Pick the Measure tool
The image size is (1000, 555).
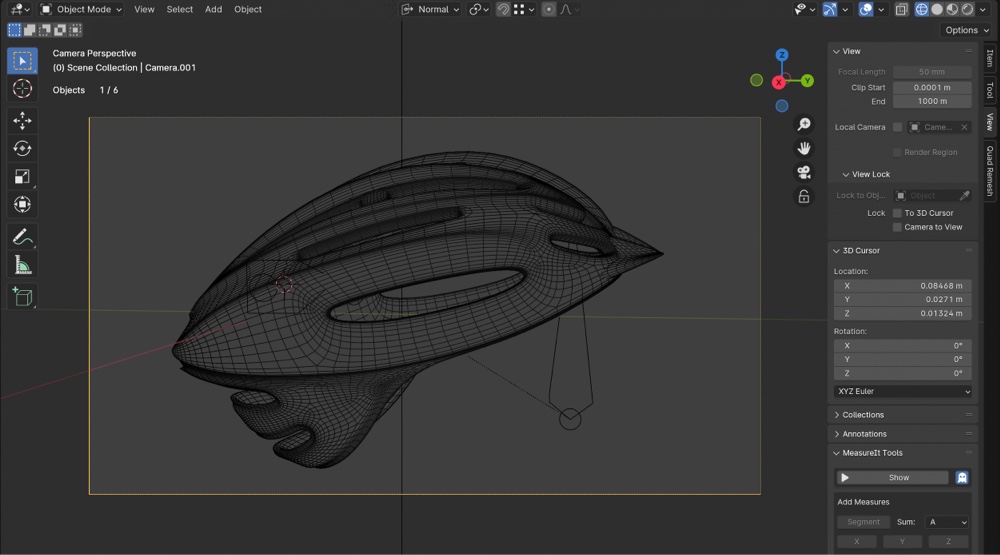click(x=22, y=265)
